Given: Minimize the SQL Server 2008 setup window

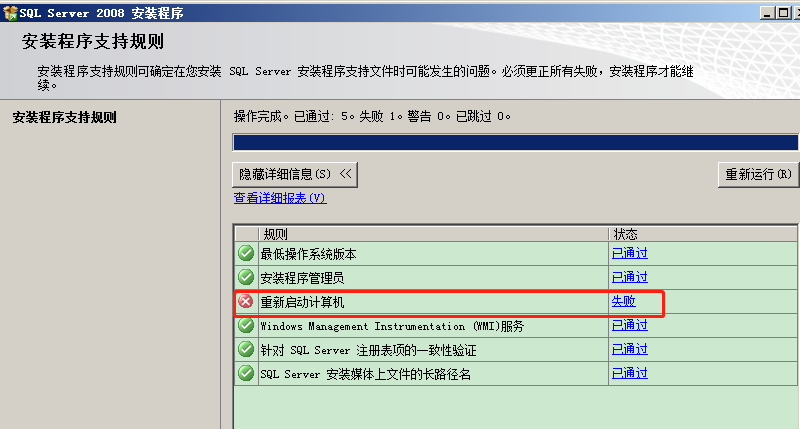Looking at the screenshot, I should tap(766, 13).
